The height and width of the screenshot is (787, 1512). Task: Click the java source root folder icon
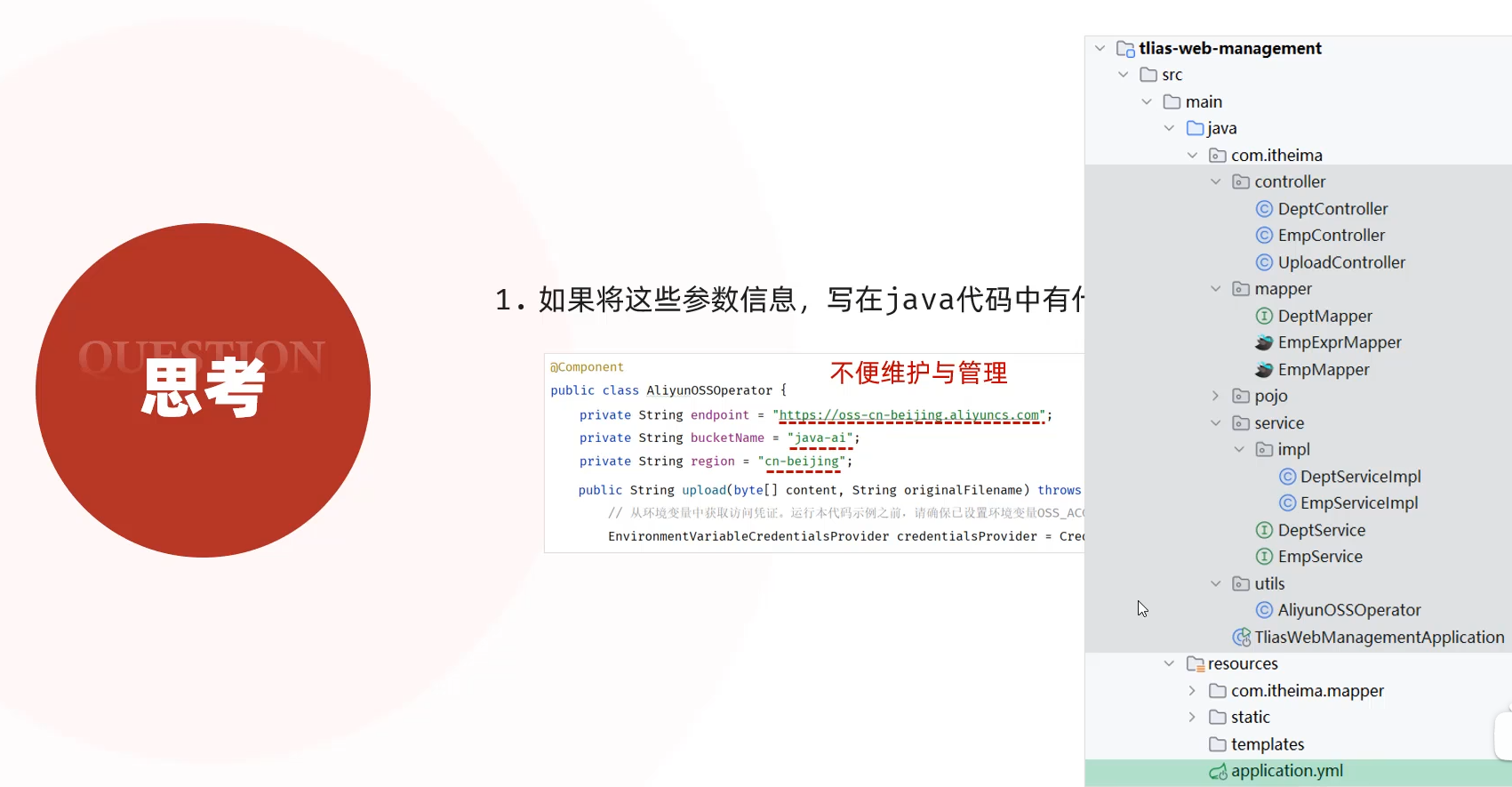pyautogui.click(x=1195, y=128)
